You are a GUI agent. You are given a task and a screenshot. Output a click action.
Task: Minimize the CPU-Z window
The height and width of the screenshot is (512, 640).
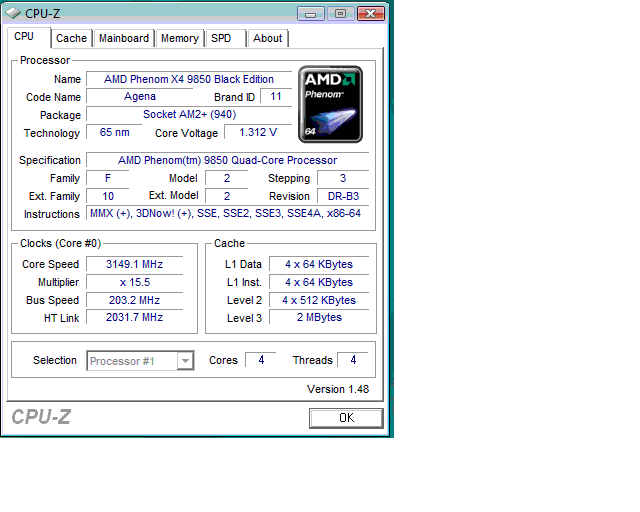pos(311,14)
